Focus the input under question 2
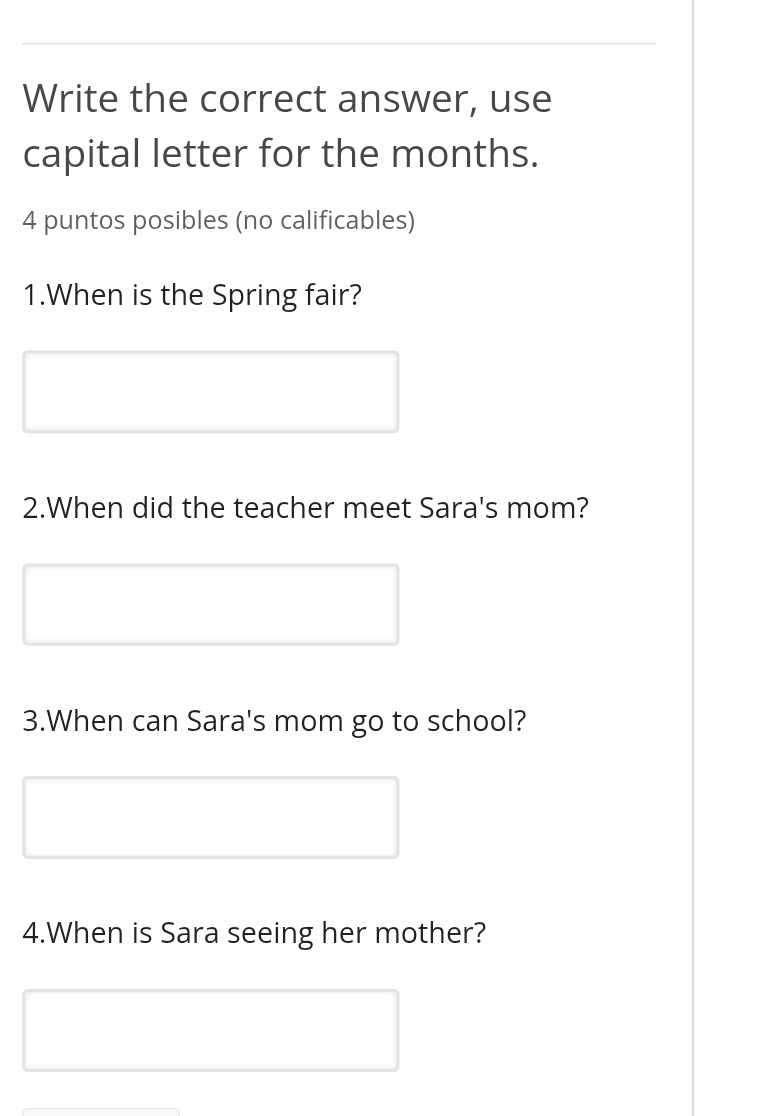This screenshot has height=1116, width=759. point(210,604)
